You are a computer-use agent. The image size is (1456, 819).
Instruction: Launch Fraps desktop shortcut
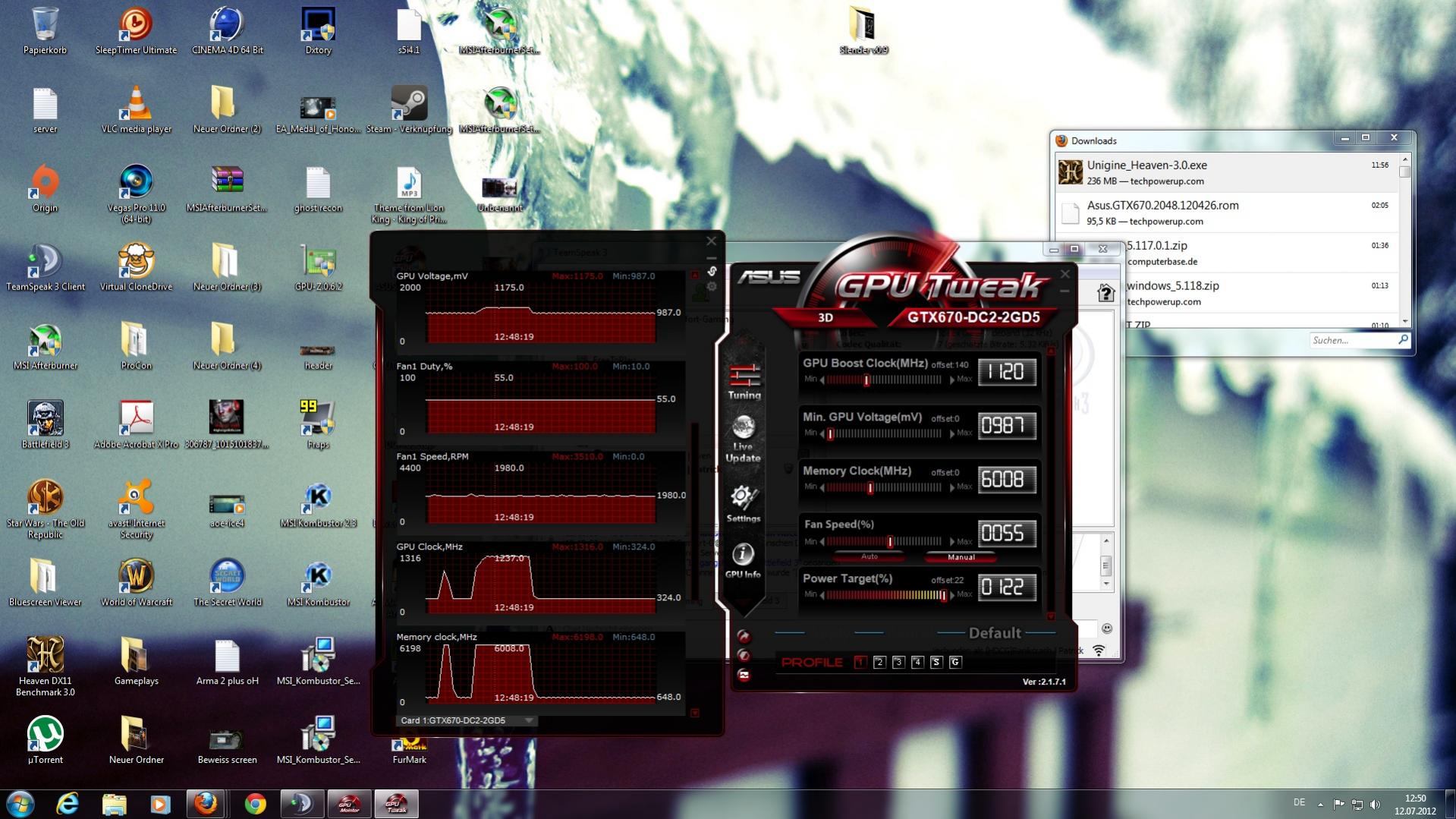coord(318,425)
